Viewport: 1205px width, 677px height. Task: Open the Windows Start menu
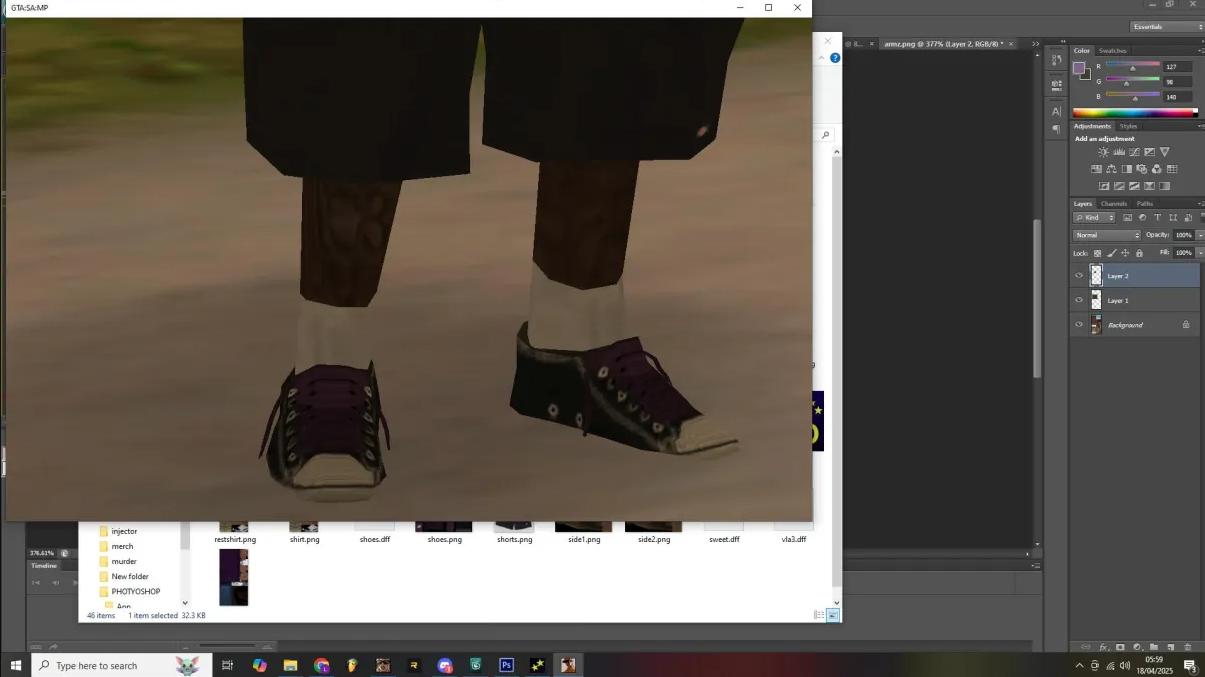[x=16, y=665]
